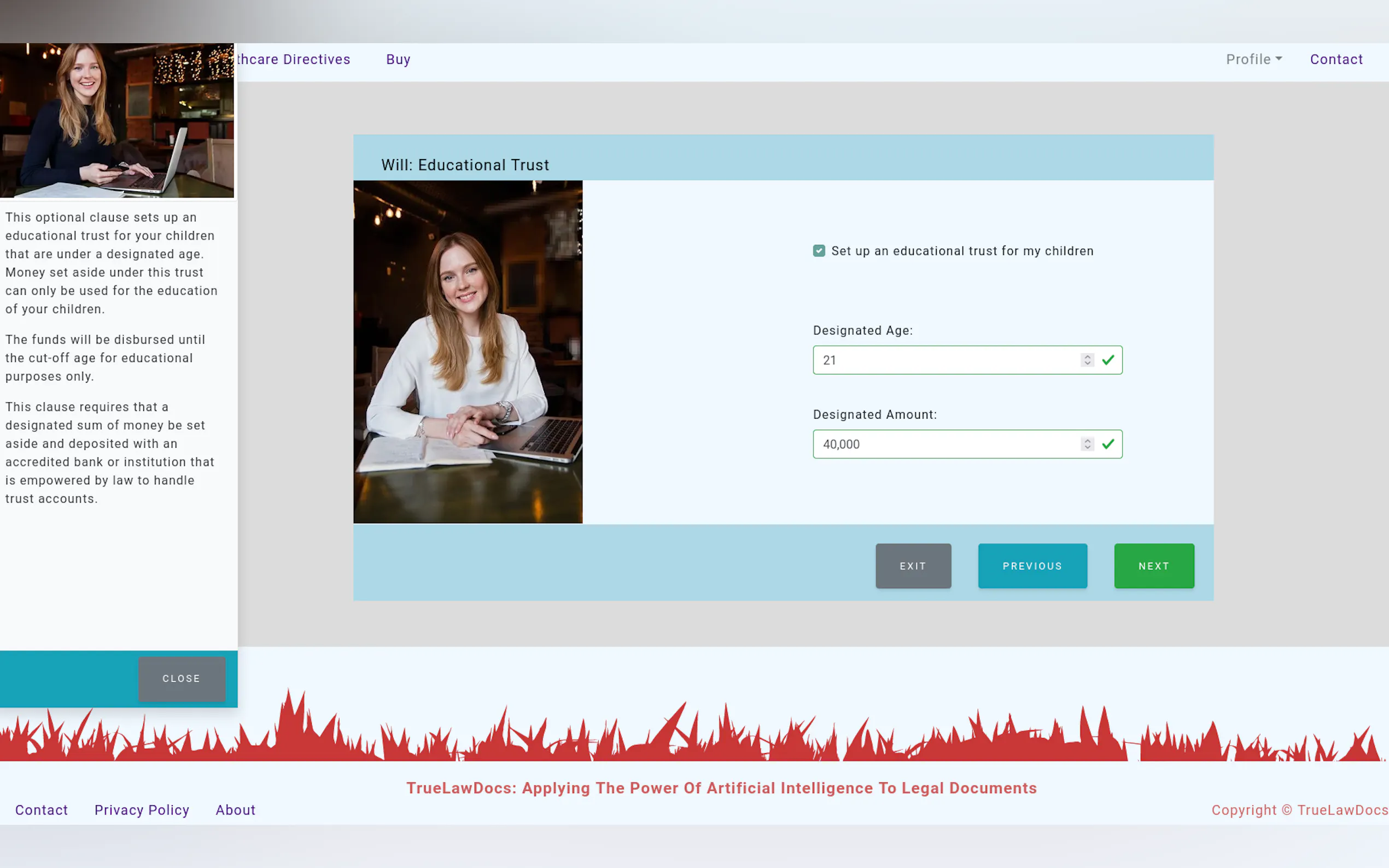Focus the Designated Amount input field

tap(944, 444)
